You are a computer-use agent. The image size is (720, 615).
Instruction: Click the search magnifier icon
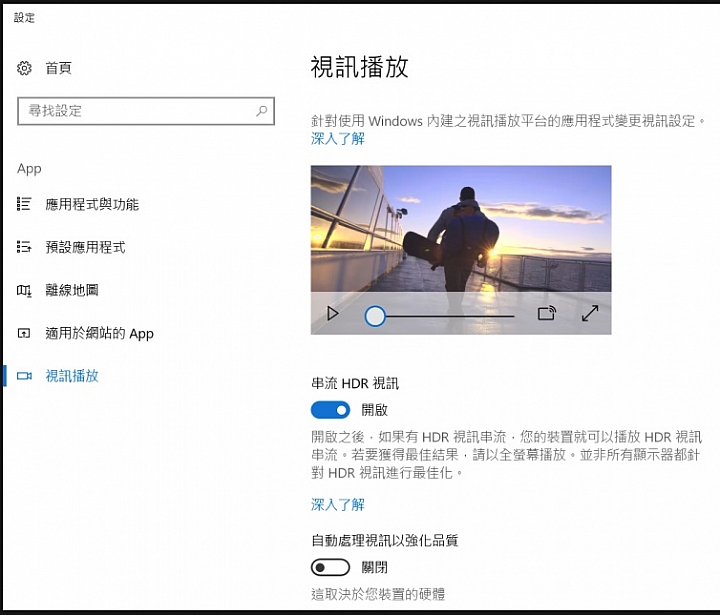pos(261,111)
